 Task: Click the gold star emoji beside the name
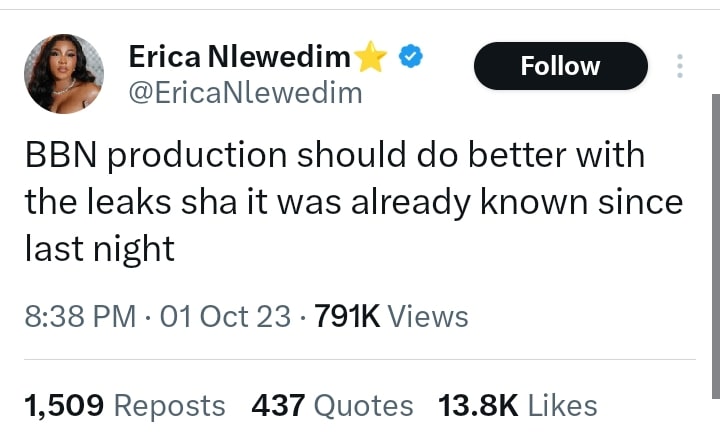[371, 59]
